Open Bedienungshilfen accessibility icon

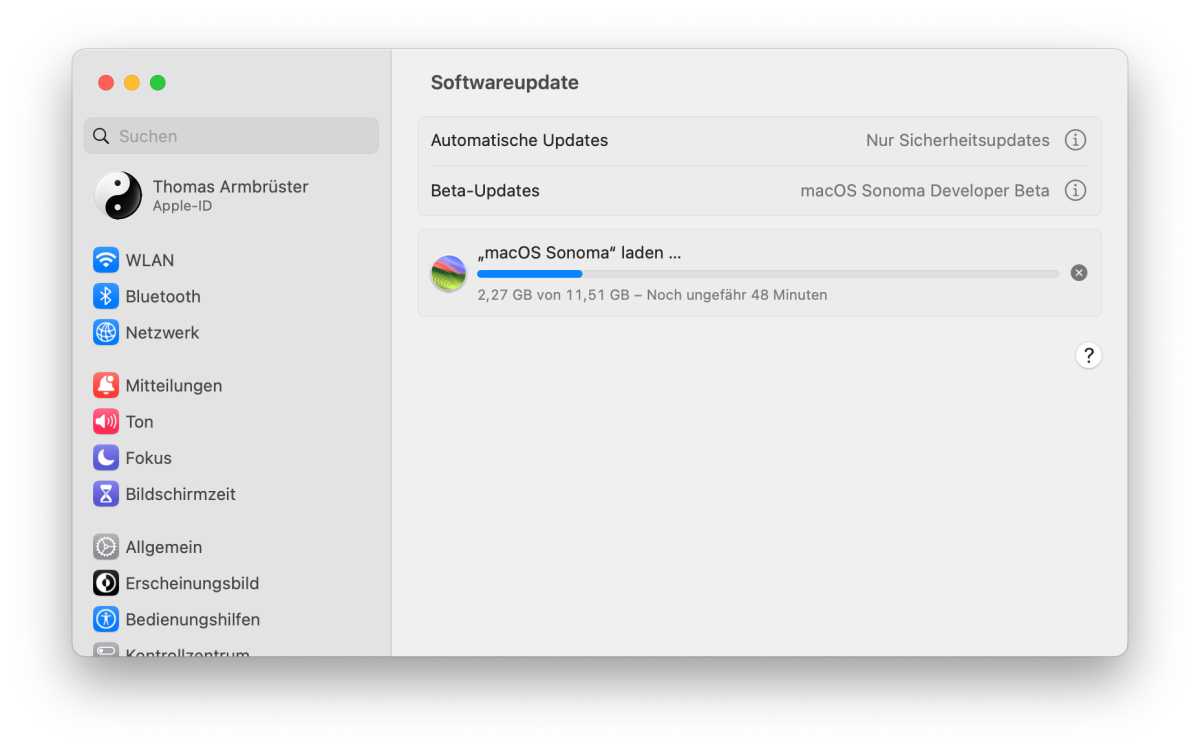pyautogui.click(x=106, y=618)
